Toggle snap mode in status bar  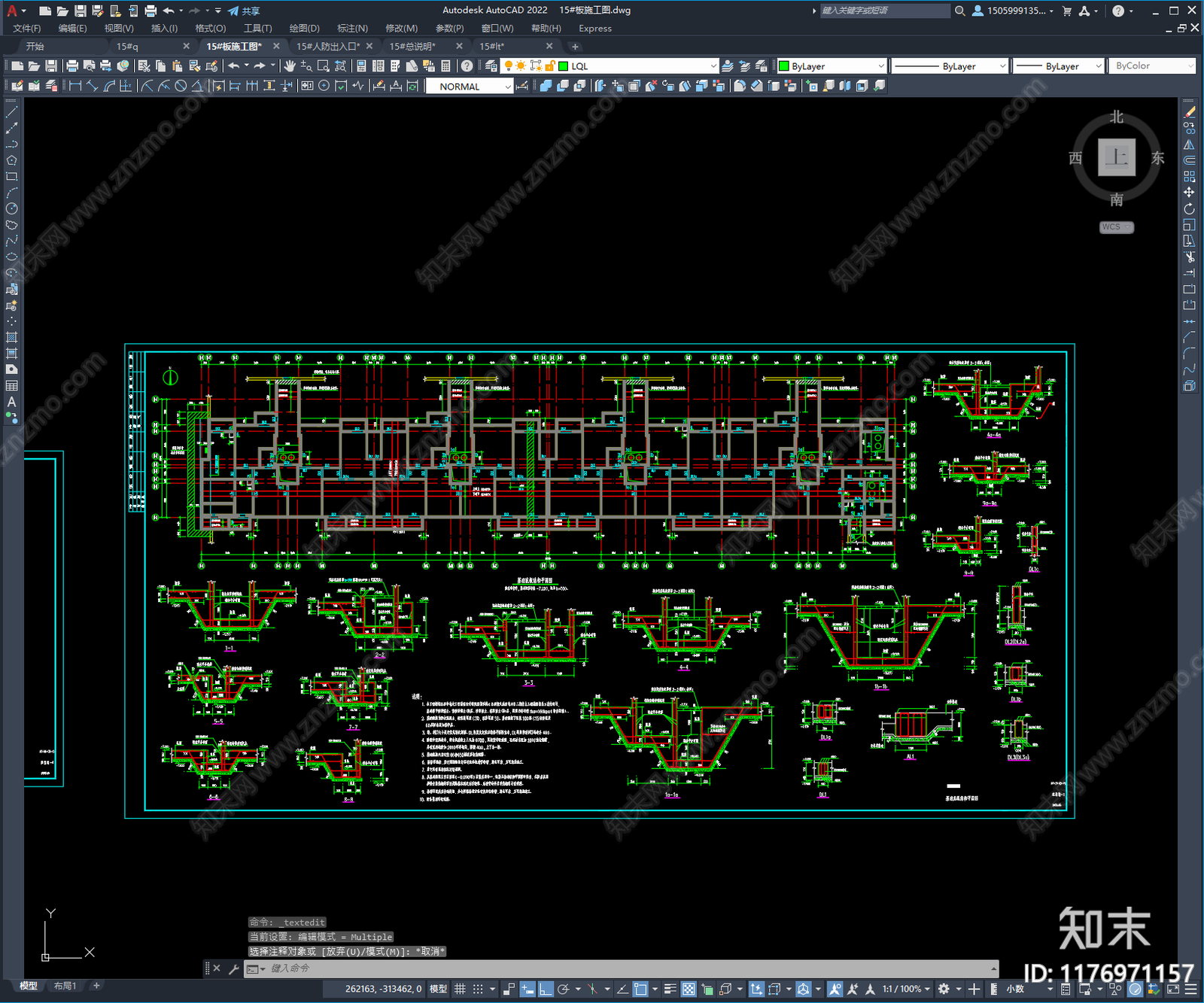click(x=478, y=989)
